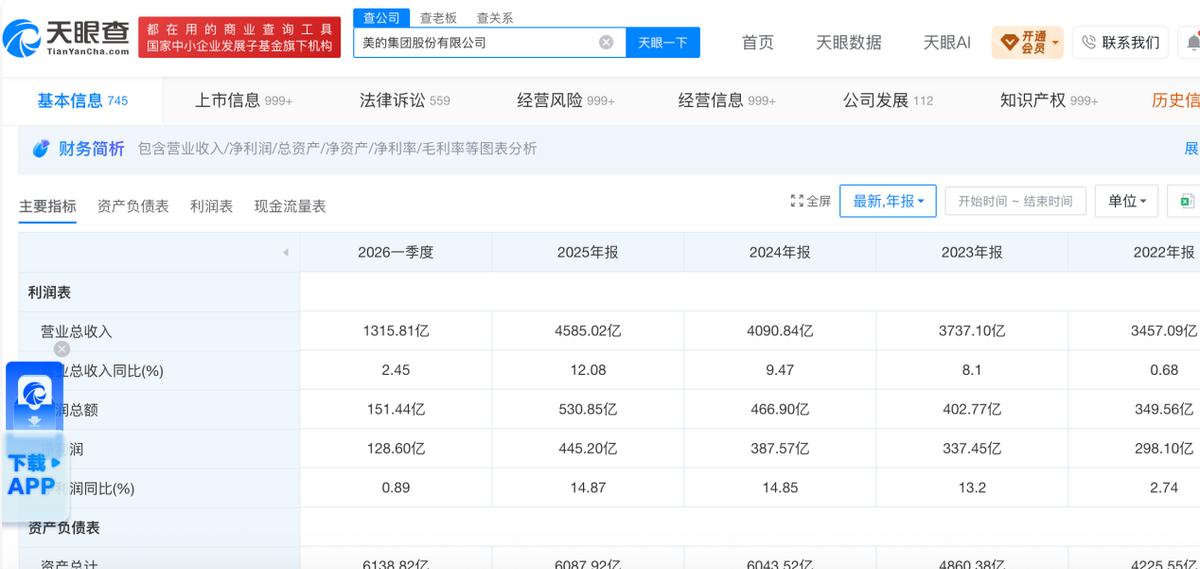This screenshot has width=1200, height=569.
Task: Open the 单位 unit dropdown
Action: (x=1127, y=201)
